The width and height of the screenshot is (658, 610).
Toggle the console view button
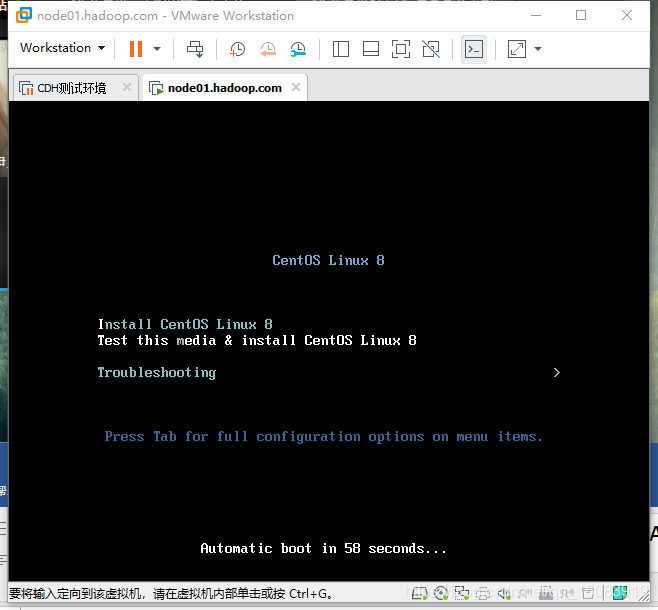(474, 49)
